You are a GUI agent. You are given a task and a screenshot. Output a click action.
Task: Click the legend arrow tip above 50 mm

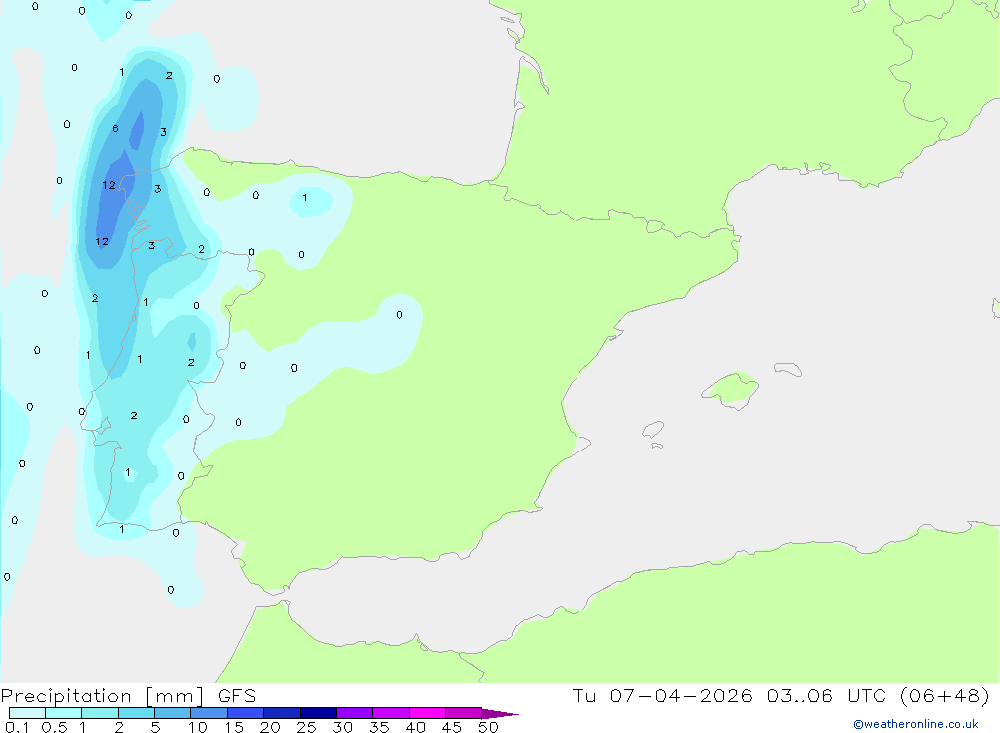click(500, 714)
